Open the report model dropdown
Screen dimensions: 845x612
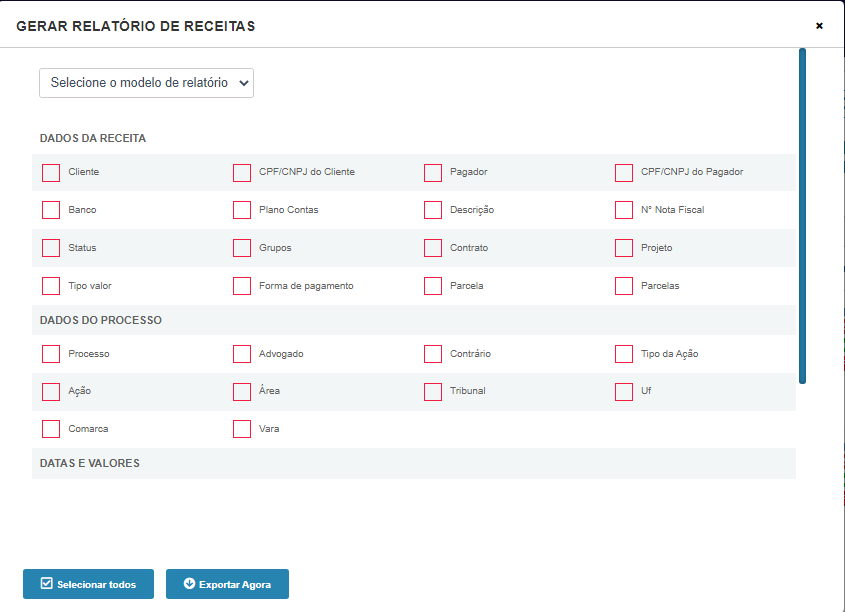point(146,83)
